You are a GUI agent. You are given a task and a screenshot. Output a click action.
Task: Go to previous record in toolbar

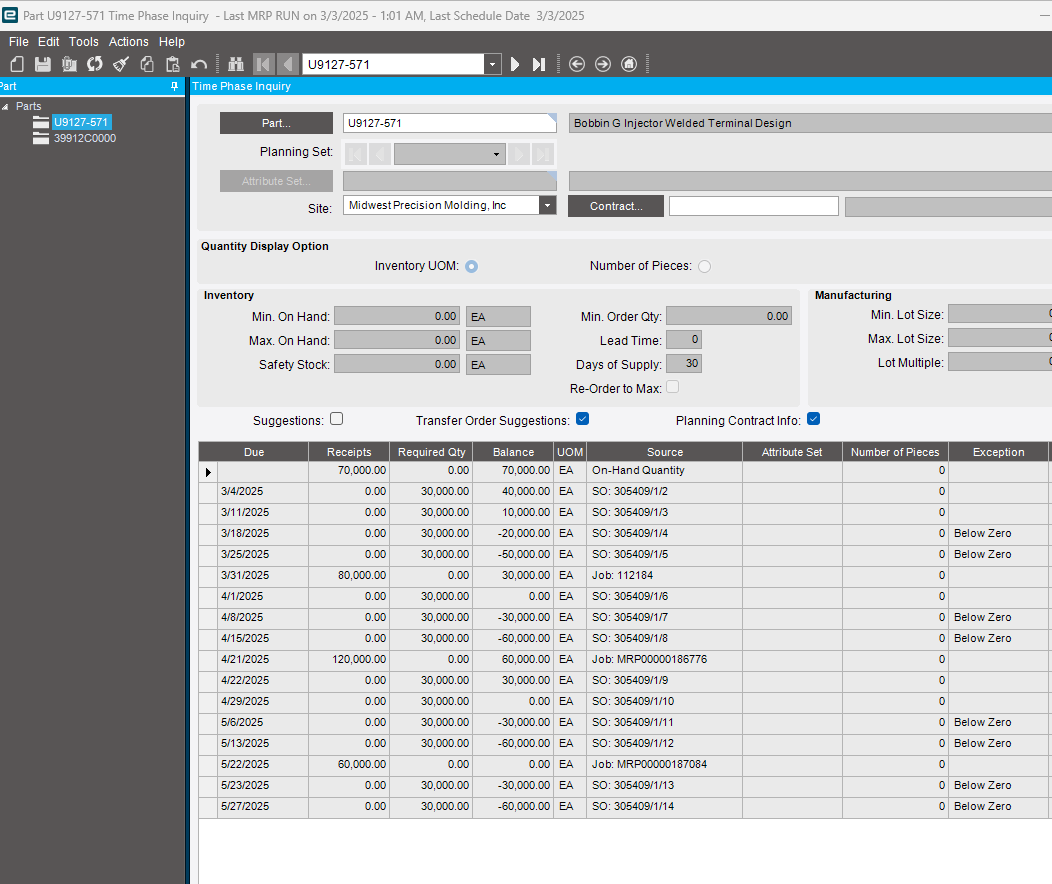click(288, 64)
